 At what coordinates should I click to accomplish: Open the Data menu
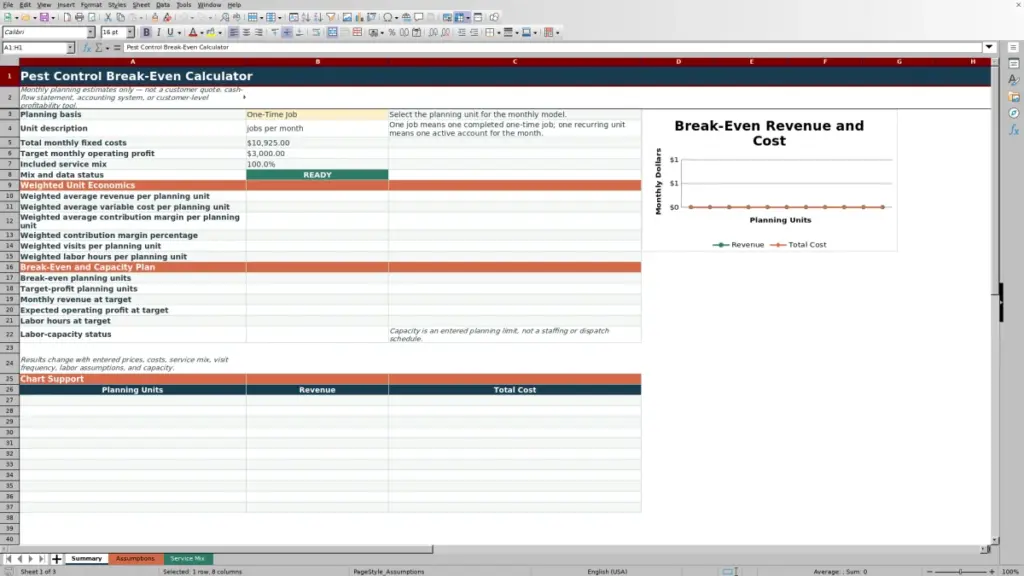163,5
